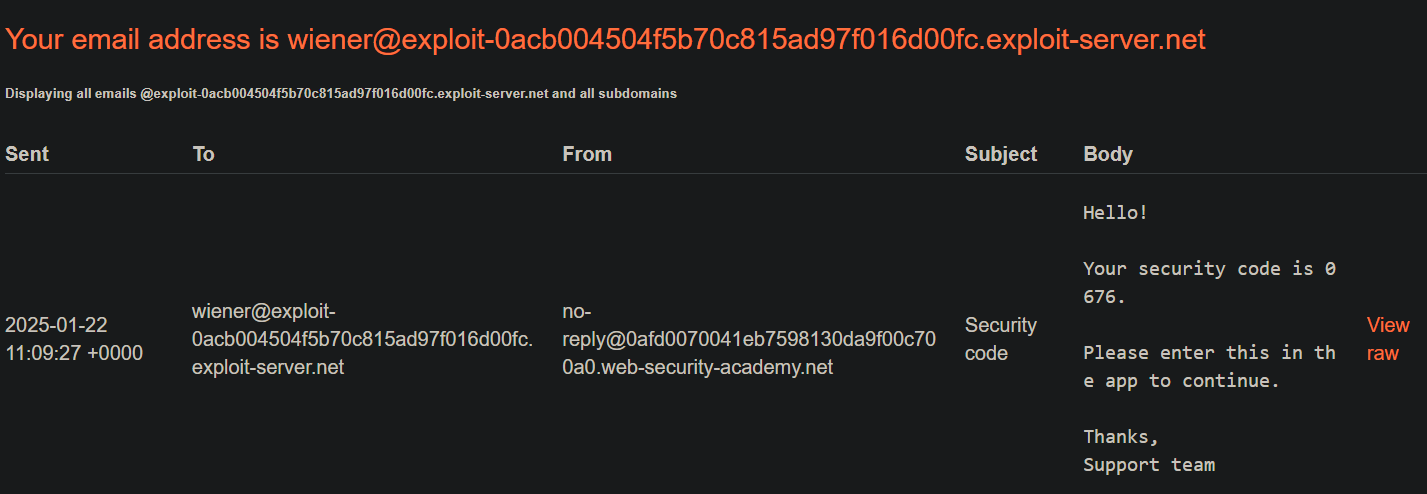The width and height of the screenshot is (1427, 494).
Task: Click the 2025-01-22 sent date
Action: pyautogui.click(x=56, y=325)
